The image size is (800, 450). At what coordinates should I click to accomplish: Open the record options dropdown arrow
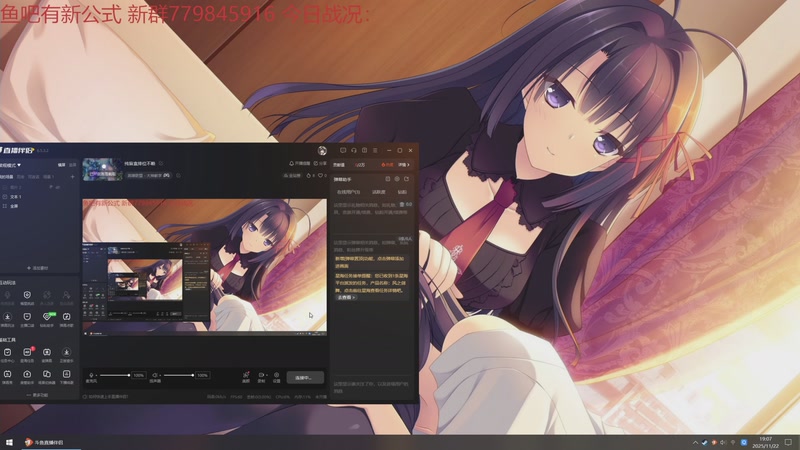click(266, 375)
